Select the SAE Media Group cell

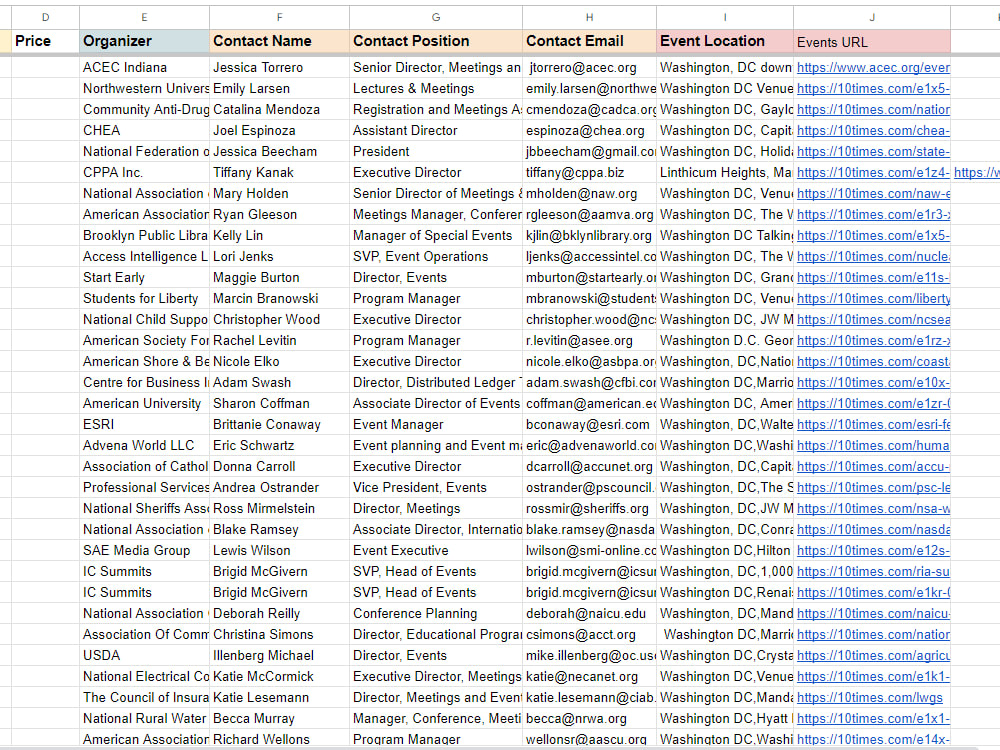[144, 551]
